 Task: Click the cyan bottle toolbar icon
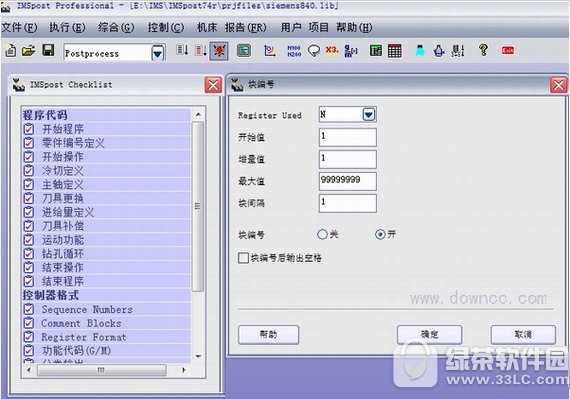(420, 51)
